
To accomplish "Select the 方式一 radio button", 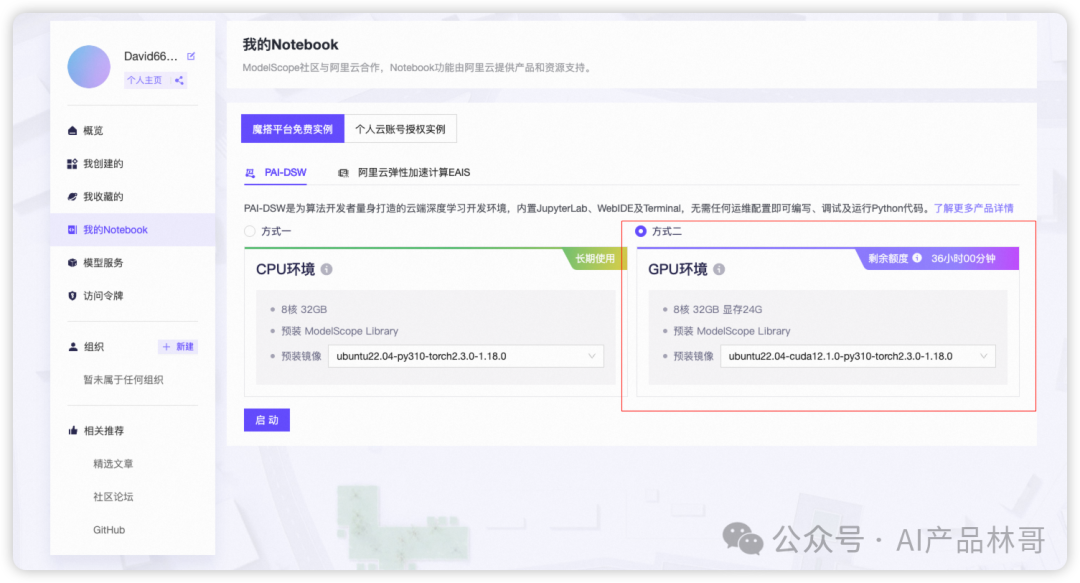I will tap(250, 232).
